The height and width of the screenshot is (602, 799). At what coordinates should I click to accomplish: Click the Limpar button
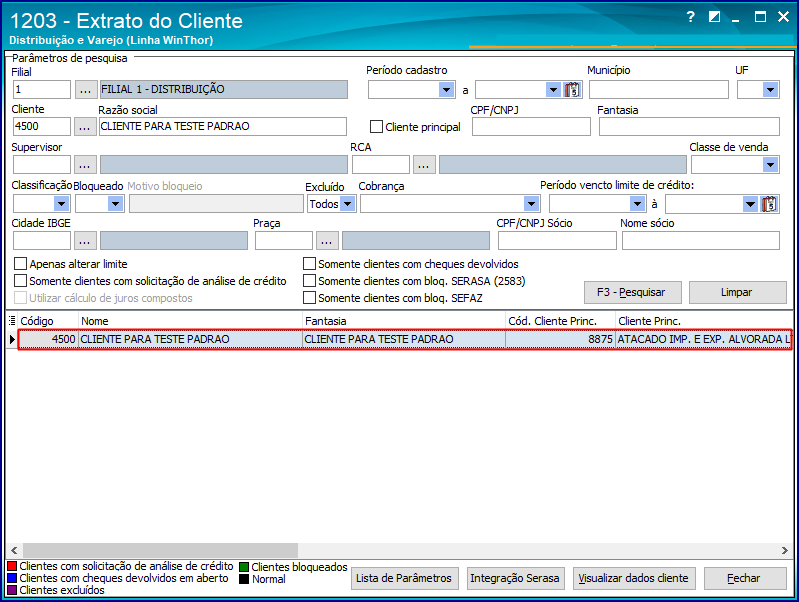pos(737,293)
